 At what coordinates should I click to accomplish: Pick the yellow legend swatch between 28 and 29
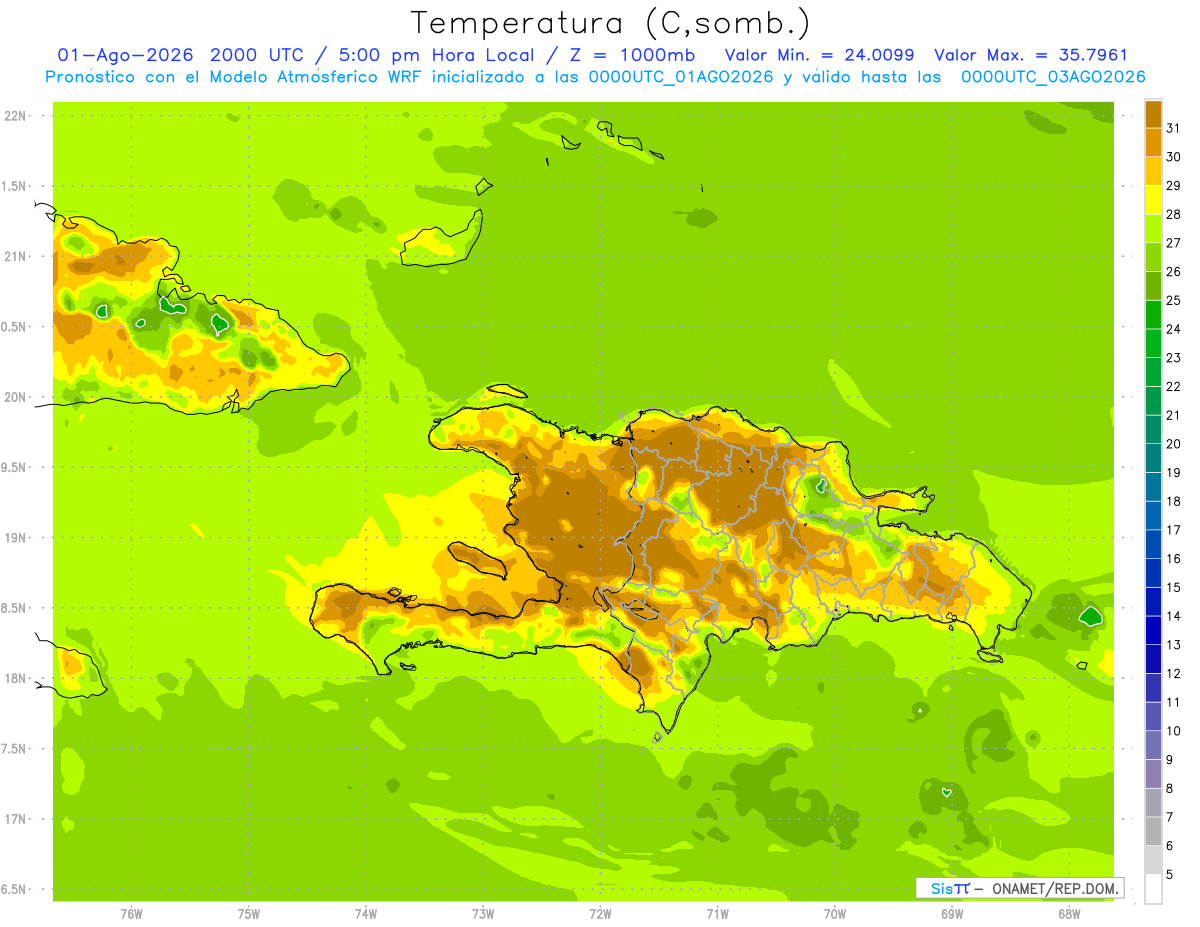pyautogui.click(x=1153, y=200)
